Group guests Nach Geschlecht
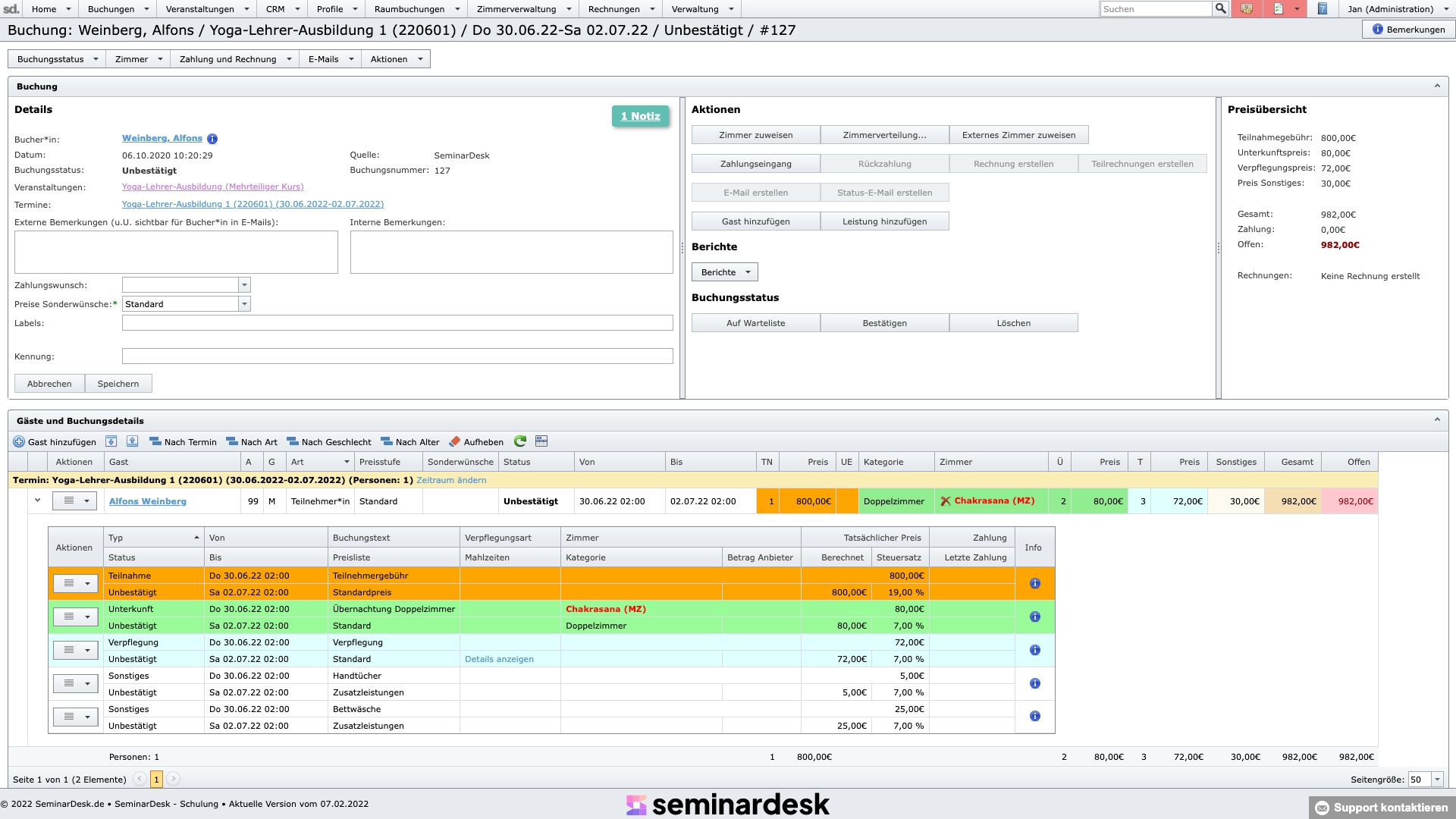This screenshot has width=1456, height=819. [x=329, y=441]
